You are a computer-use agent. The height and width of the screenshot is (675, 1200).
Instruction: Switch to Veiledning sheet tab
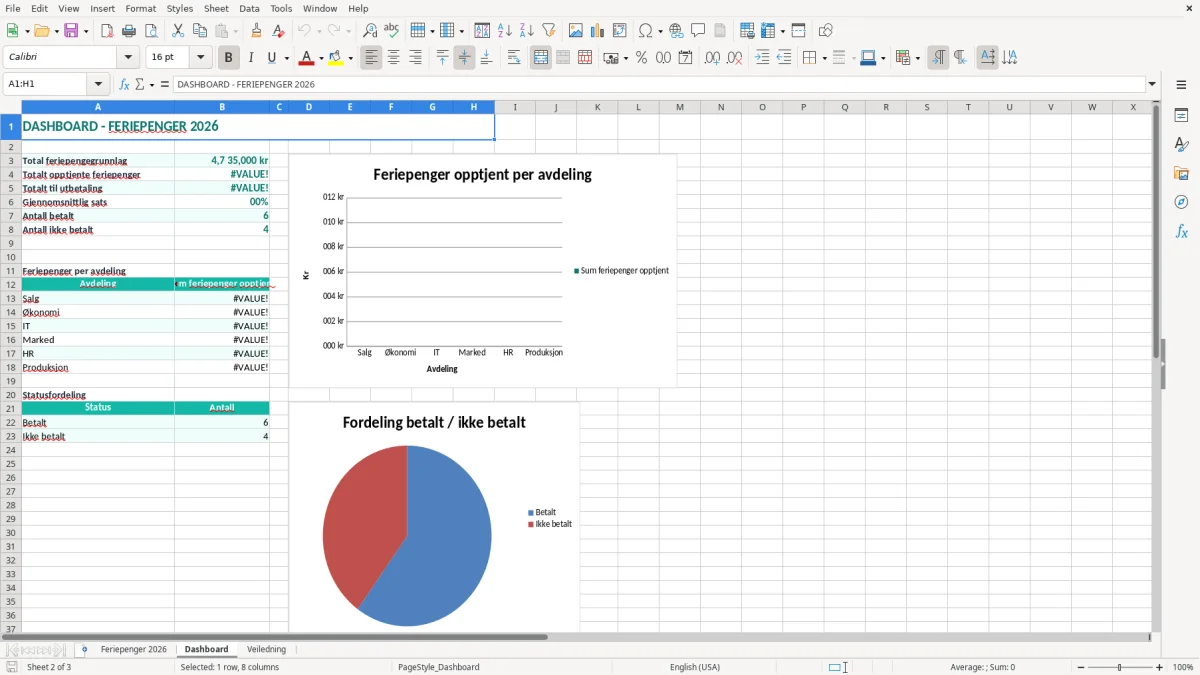266,650
